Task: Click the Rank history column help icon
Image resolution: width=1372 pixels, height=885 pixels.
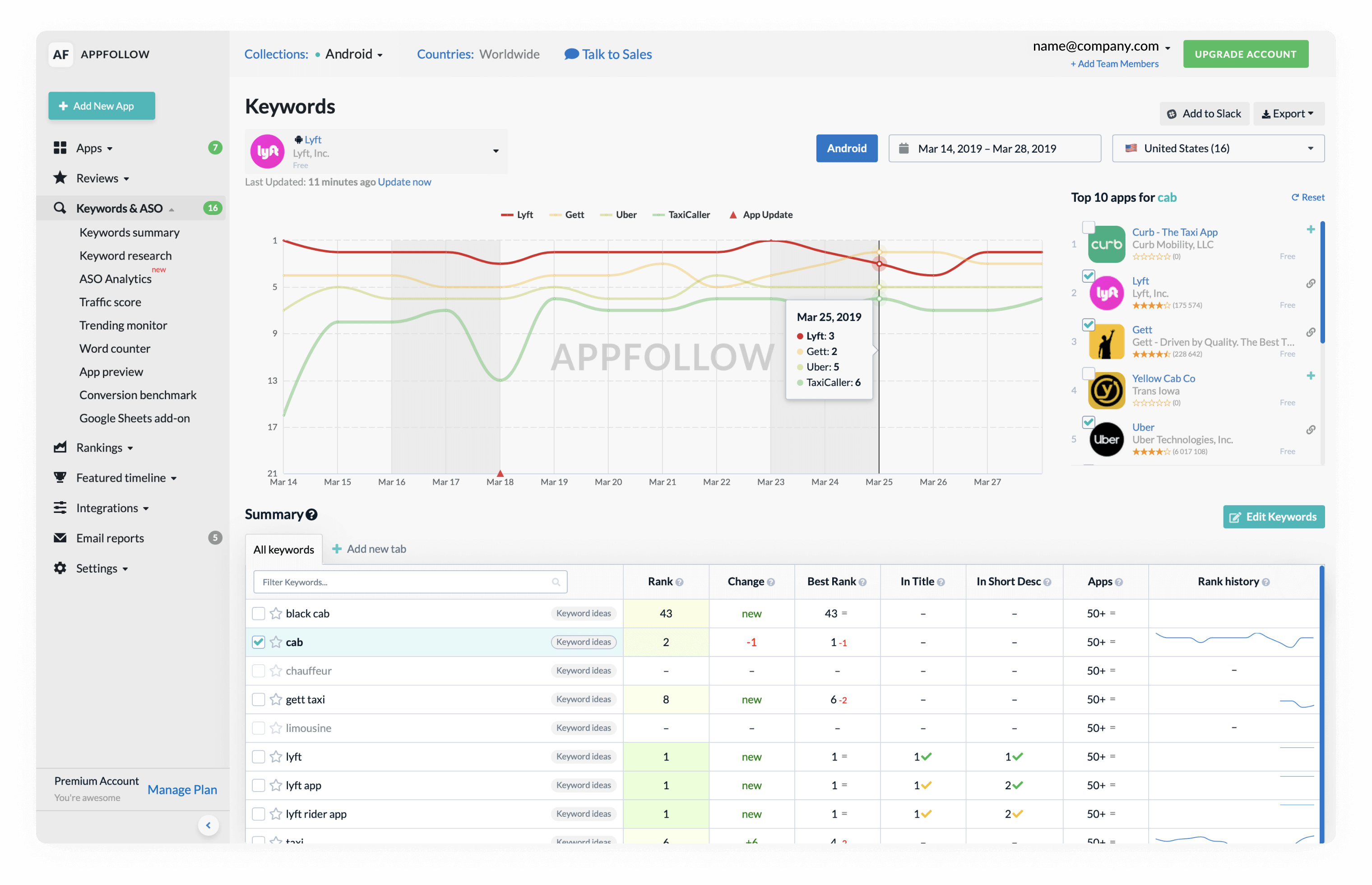Action: (x=1266, y=582)
